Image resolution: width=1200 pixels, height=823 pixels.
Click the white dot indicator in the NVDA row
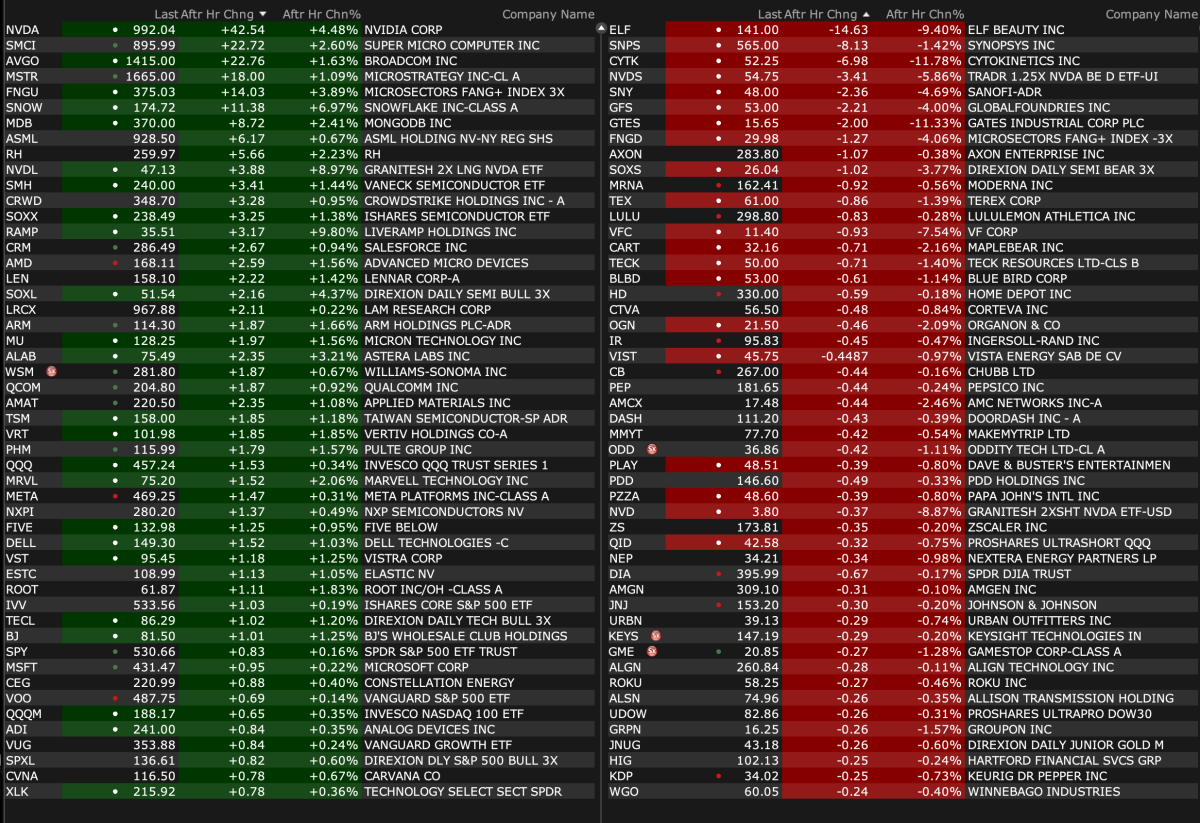pos(117,30)
